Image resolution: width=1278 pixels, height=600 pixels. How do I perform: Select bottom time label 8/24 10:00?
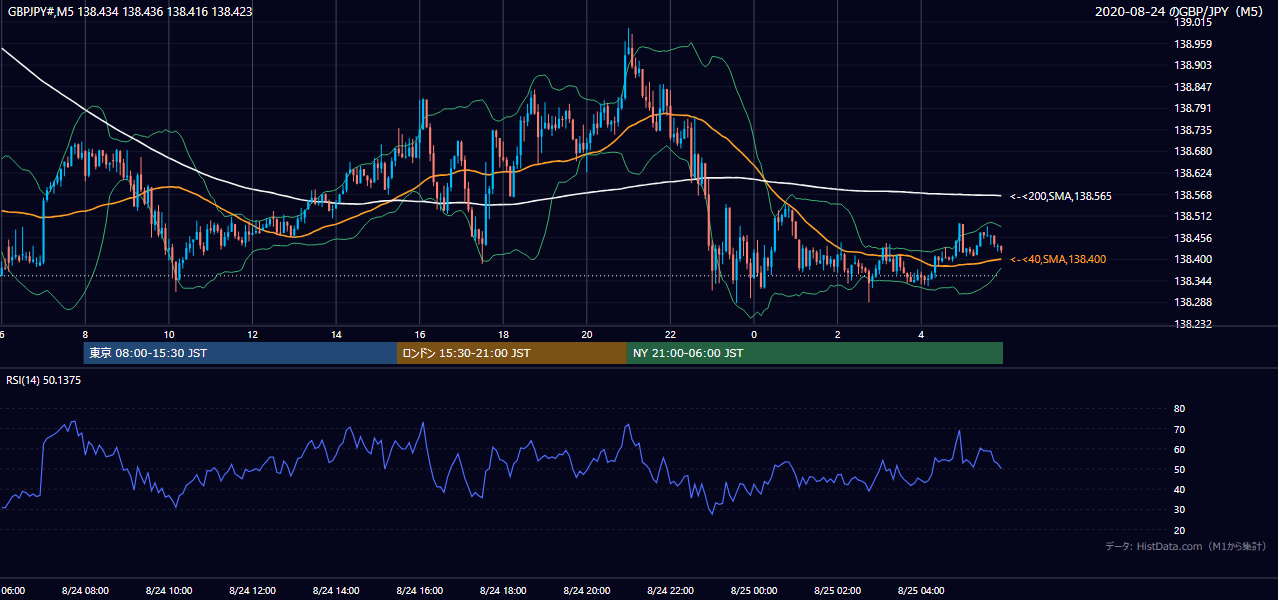(x=169, y=591)
